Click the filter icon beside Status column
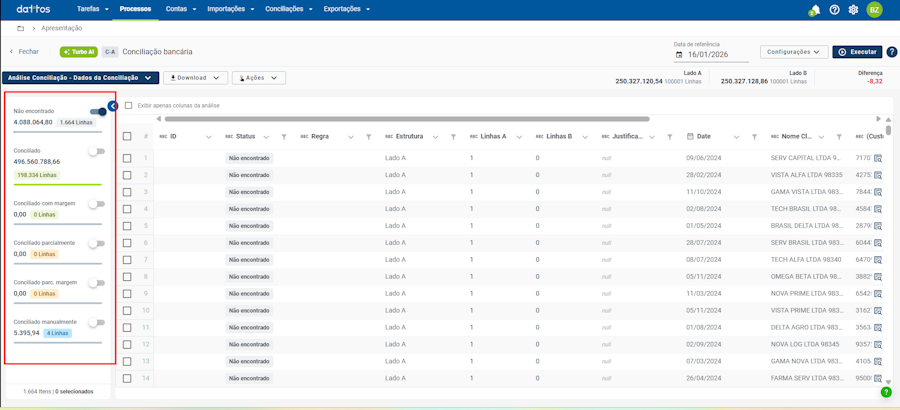The height and width of the screenshot is (410, 900). click(284, 137)
